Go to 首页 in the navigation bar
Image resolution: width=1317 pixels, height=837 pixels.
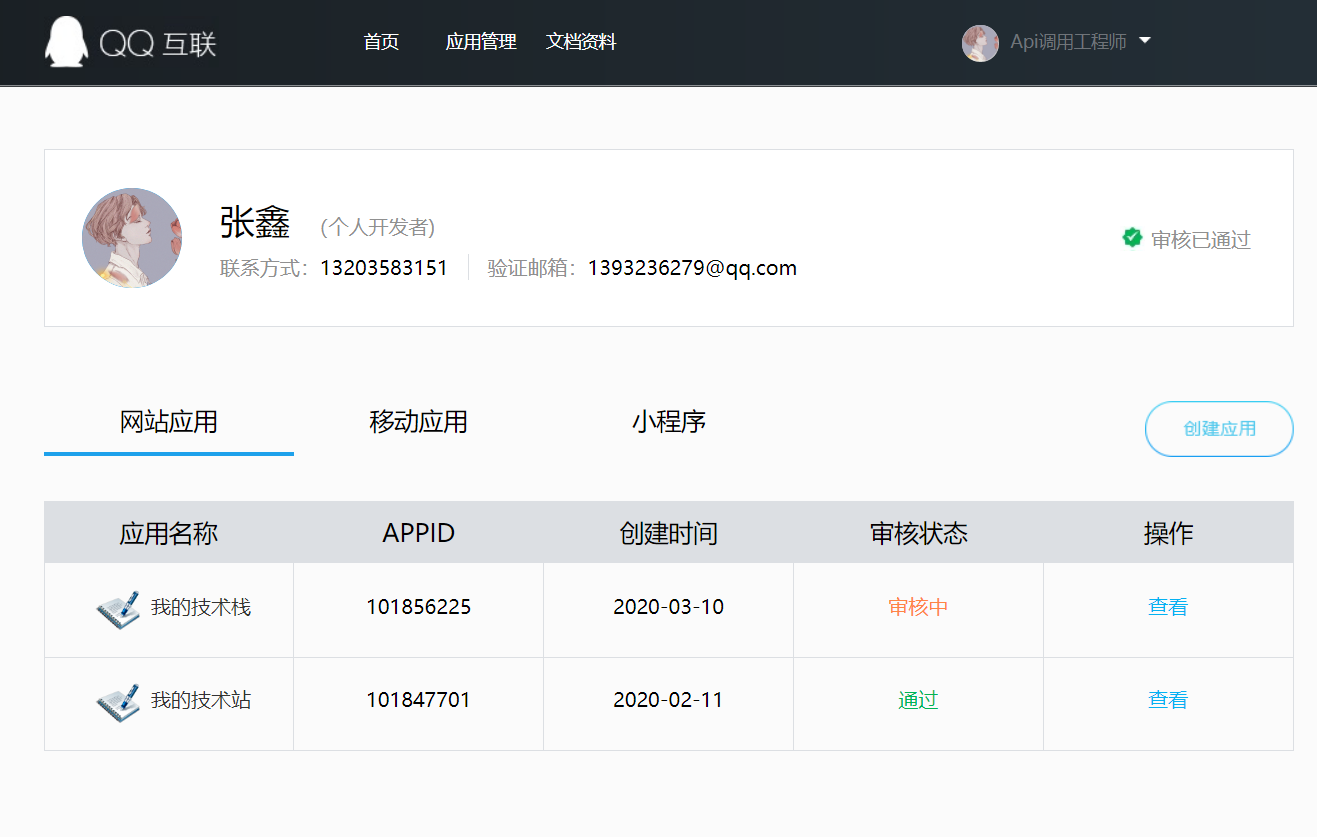pos(381,42)
